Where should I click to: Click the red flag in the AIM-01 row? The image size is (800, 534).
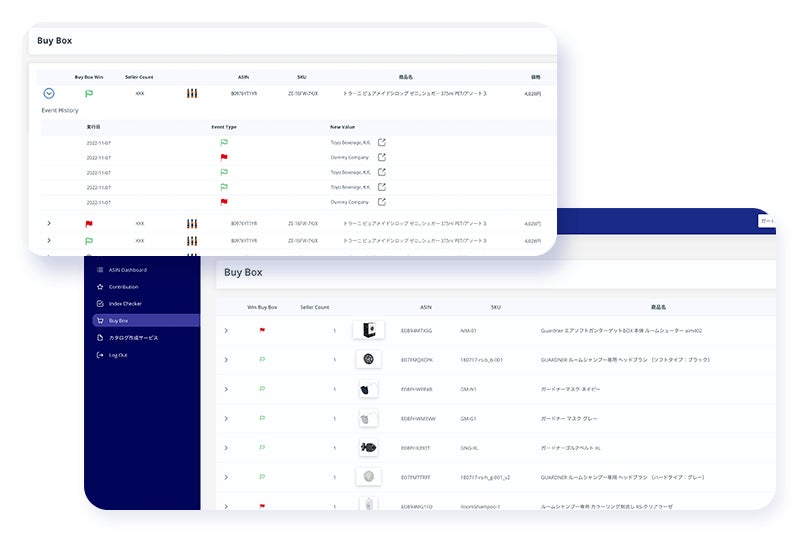[x=262, y=330]
